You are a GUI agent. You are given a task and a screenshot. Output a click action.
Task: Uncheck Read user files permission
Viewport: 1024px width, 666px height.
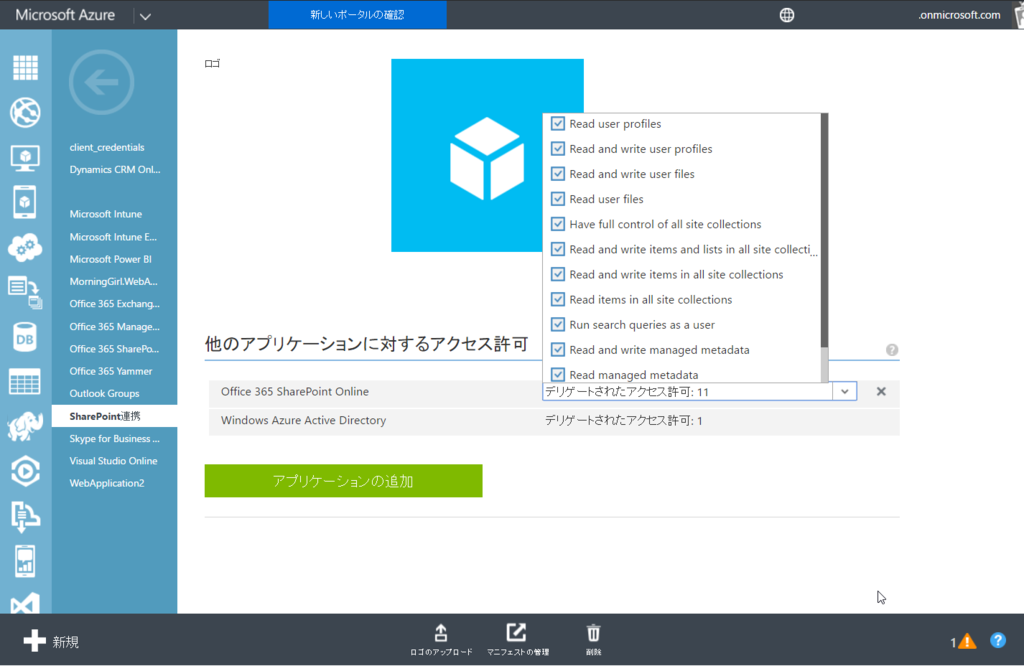tap(558, 198)
